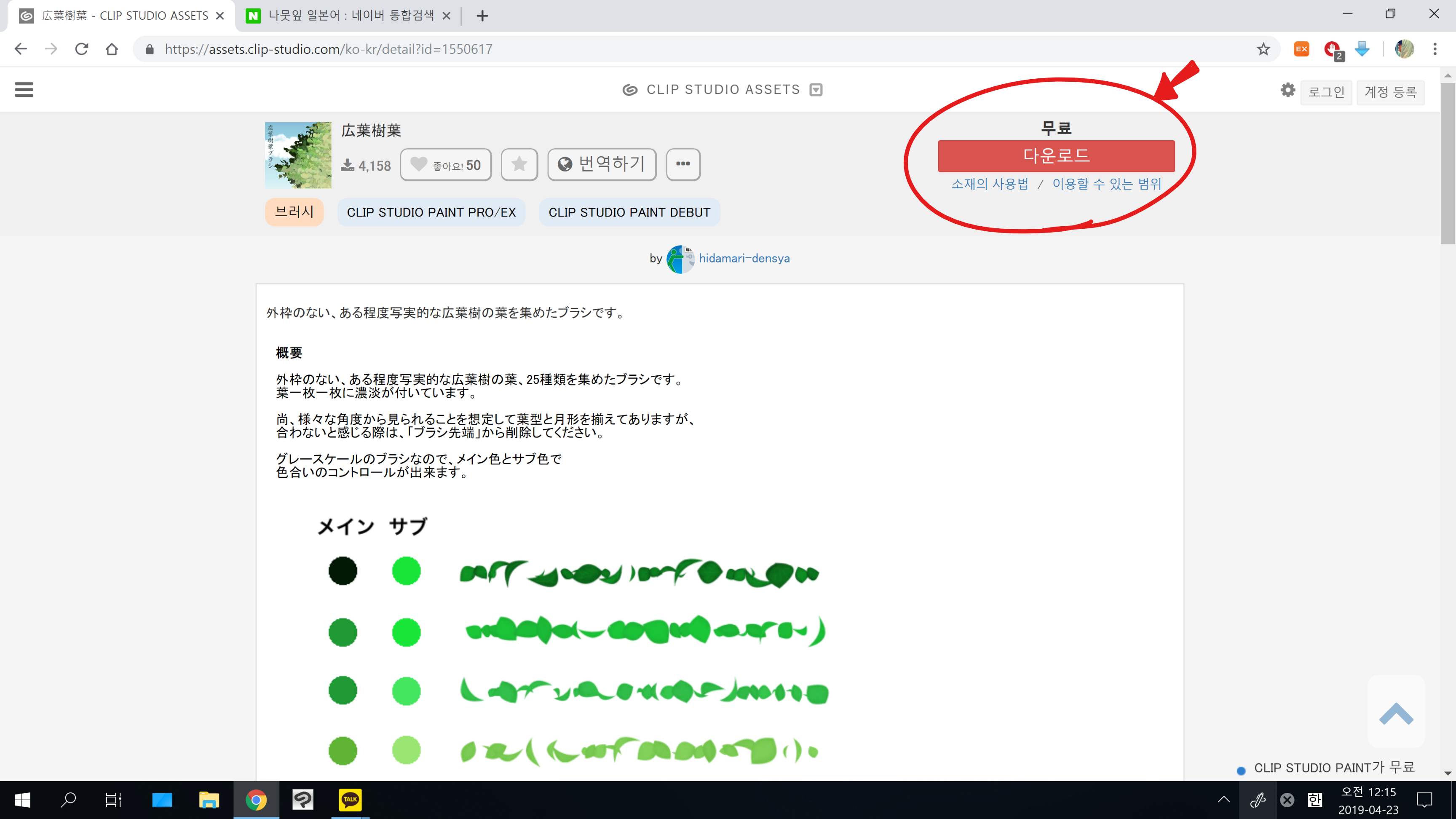Reload the current page
The width and height of the screenshot is (1456, 819).
click(81, 49)
